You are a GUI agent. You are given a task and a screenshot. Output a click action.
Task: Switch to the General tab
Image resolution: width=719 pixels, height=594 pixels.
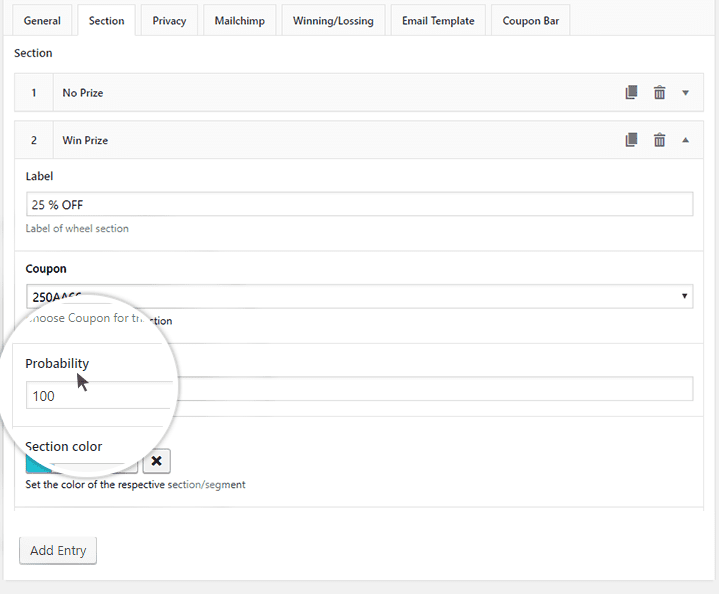42,21
